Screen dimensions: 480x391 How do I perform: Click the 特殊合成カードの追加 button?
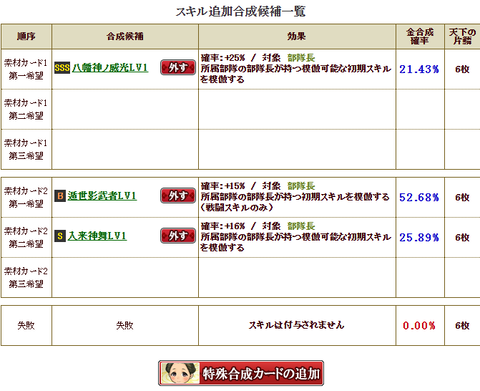[x=241, y=373]
